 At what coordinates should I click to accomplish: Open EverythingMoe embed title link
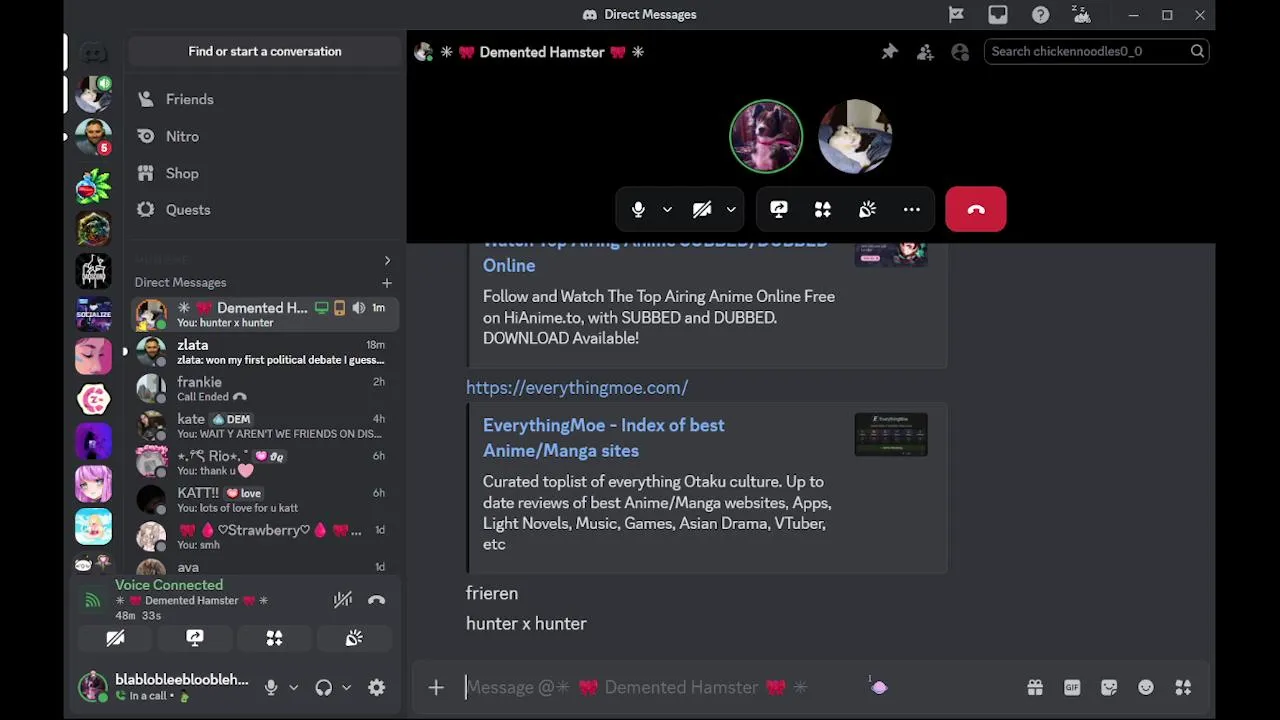[604, 438]
